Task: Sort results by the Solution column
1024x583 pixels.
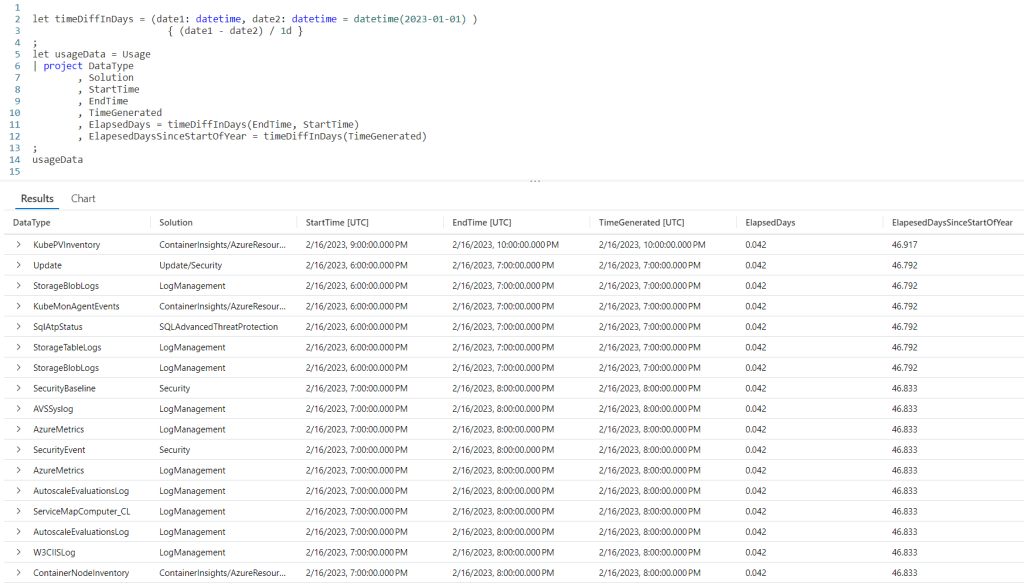Action: tap(175, 222)
